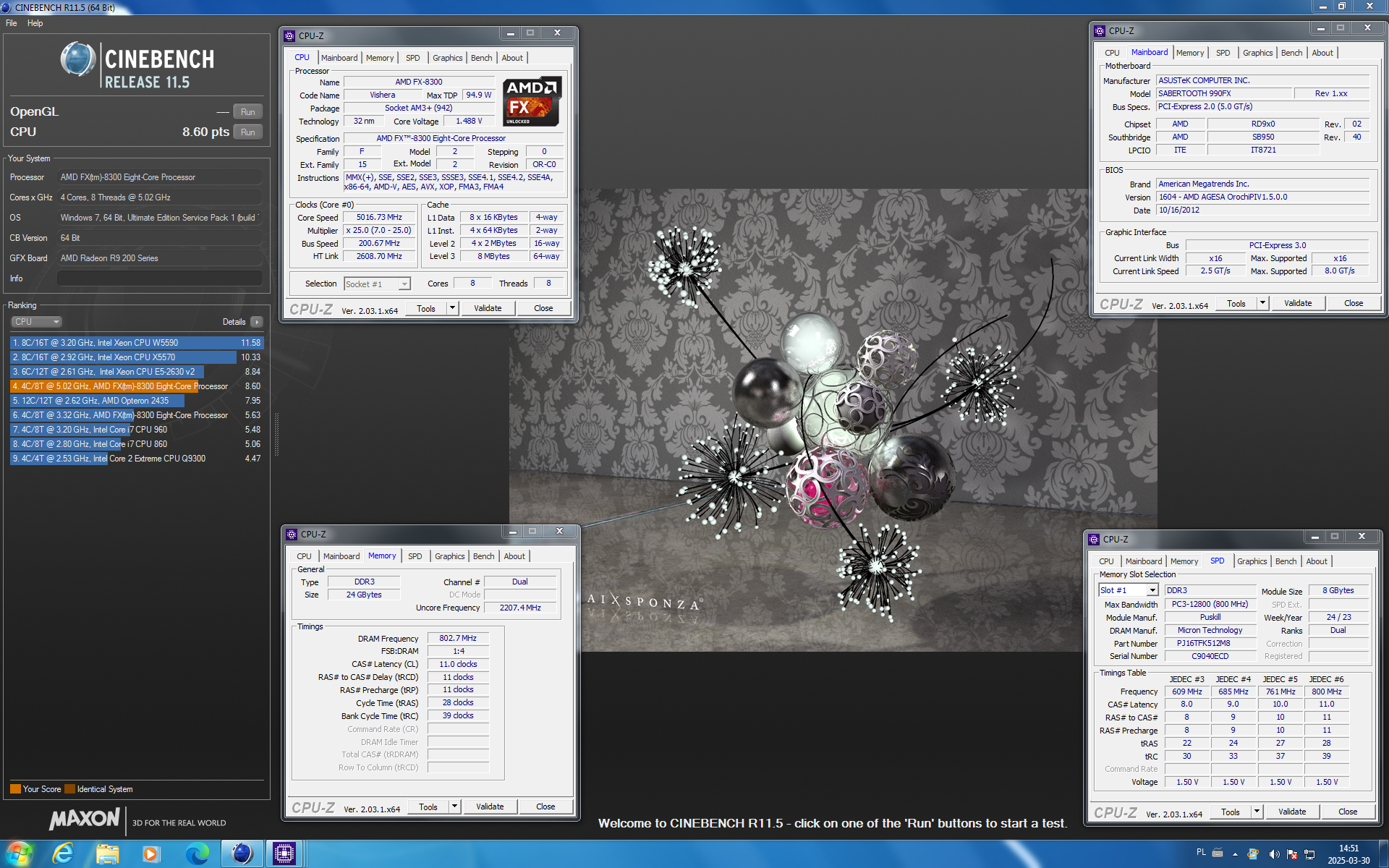The width and height of the screenshot is (1389, 868).
Task: Select the Intel Core i7 CPU 960 ranking row
Action: [x=137, y=430]
